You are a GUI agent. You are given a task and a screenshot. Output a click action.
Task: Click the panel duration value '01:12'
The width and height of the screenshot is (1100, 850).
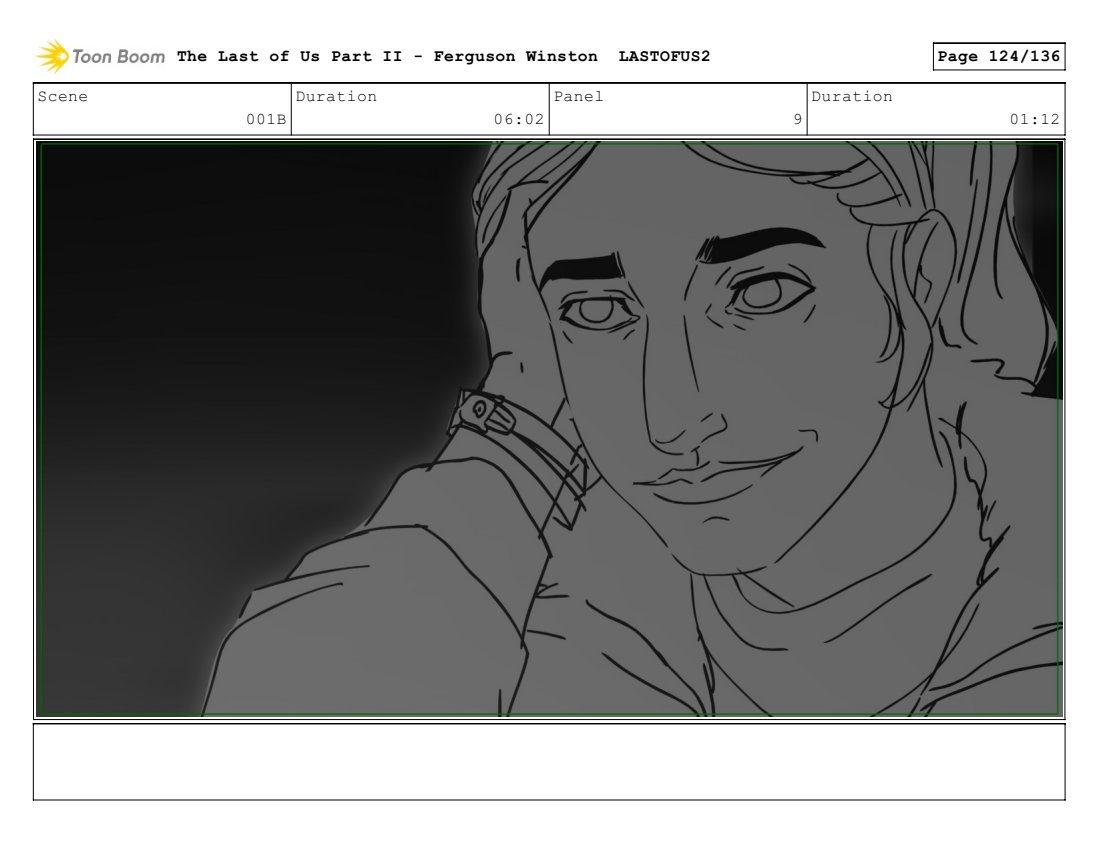pyautogui.click(x=1034, y=119)
